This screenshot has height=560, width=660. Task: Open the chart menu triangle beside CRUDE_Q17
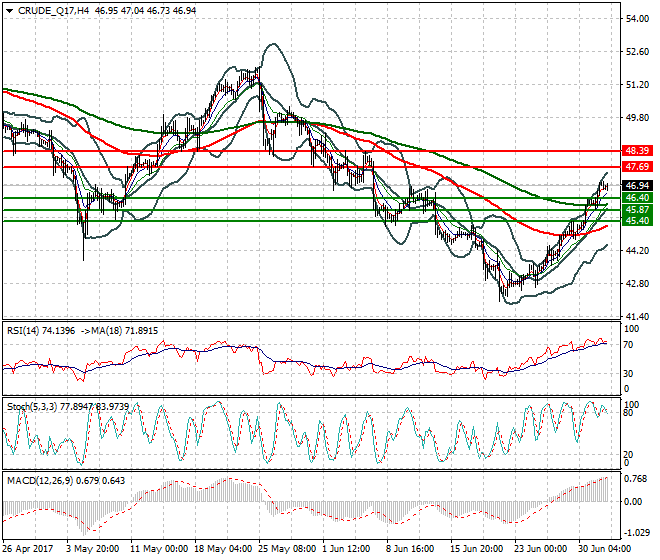pyautogui.click(x=9, y=11)
